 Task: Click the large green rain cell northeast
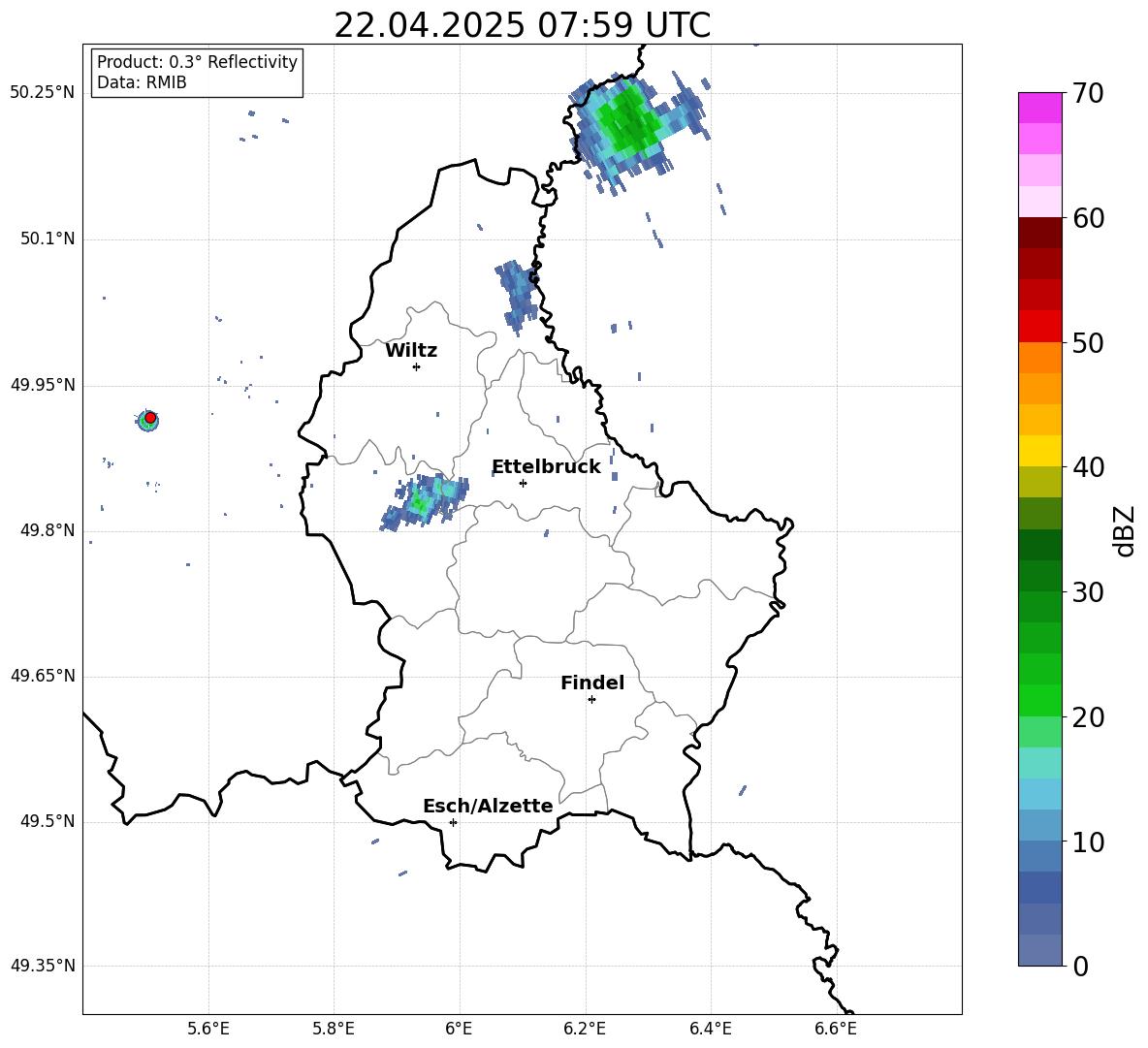626,122
